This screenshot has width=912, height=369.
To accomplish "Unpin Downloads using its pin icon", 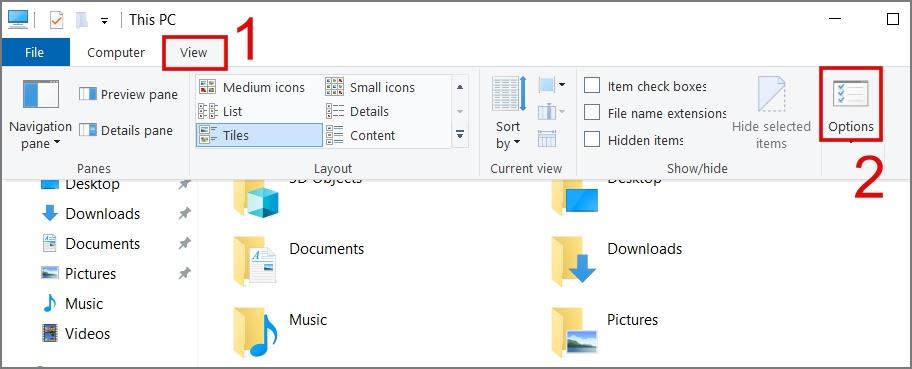I will click(x=184, y=214).
